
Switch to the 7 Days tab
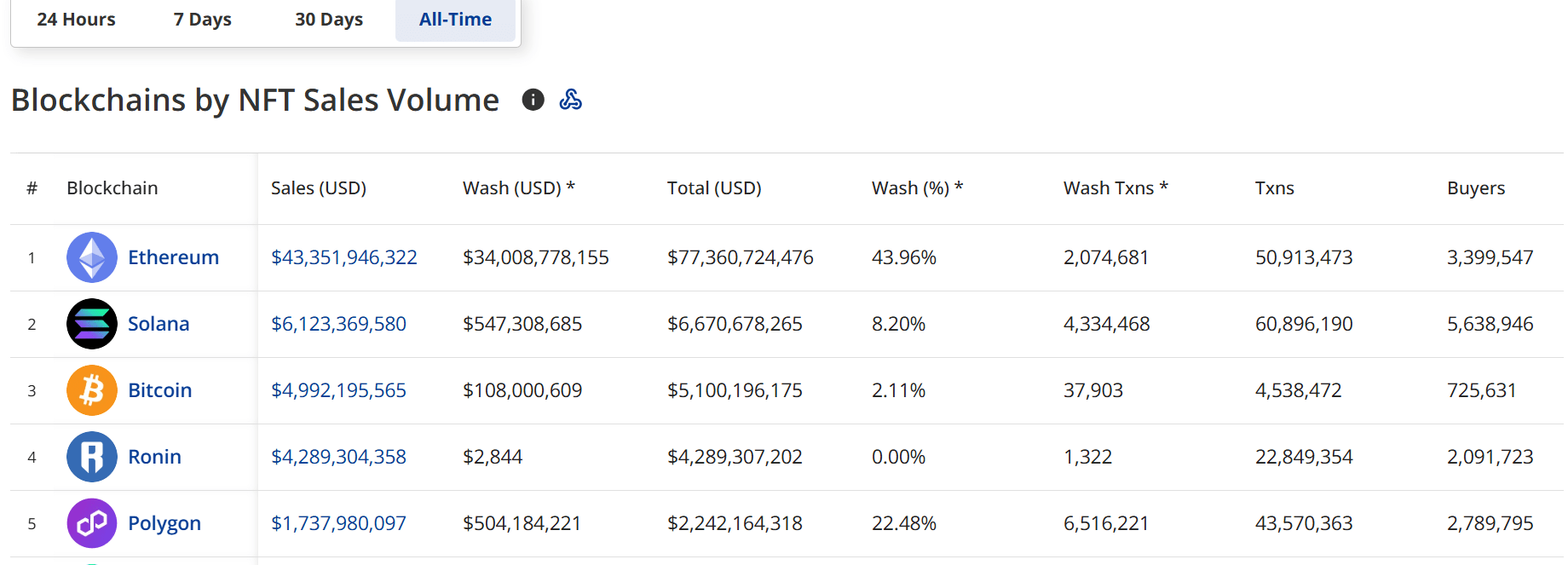(x=203, y=19)
